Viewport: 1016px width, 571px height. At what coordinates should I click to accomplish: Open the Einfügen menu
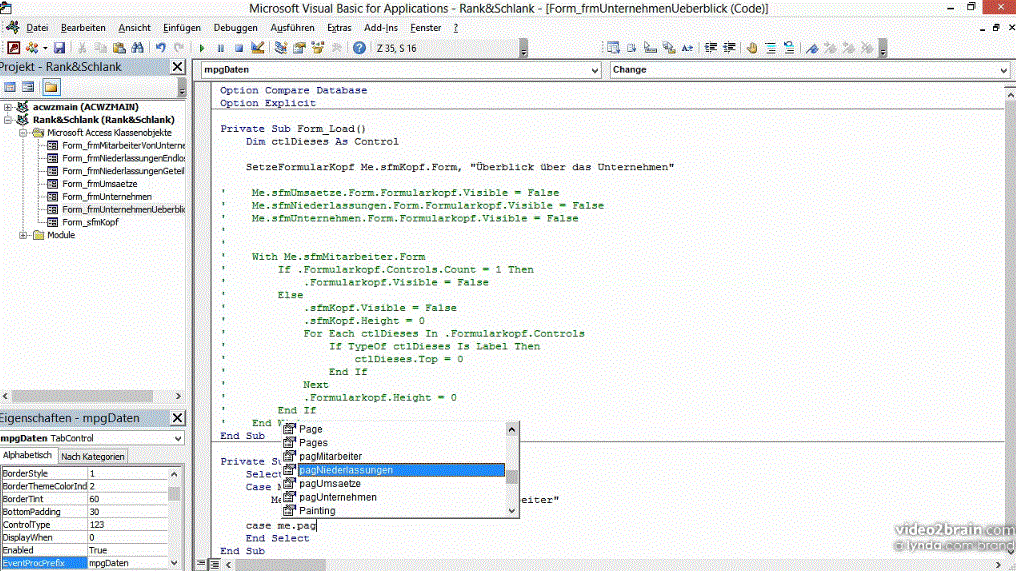point(181,28)
